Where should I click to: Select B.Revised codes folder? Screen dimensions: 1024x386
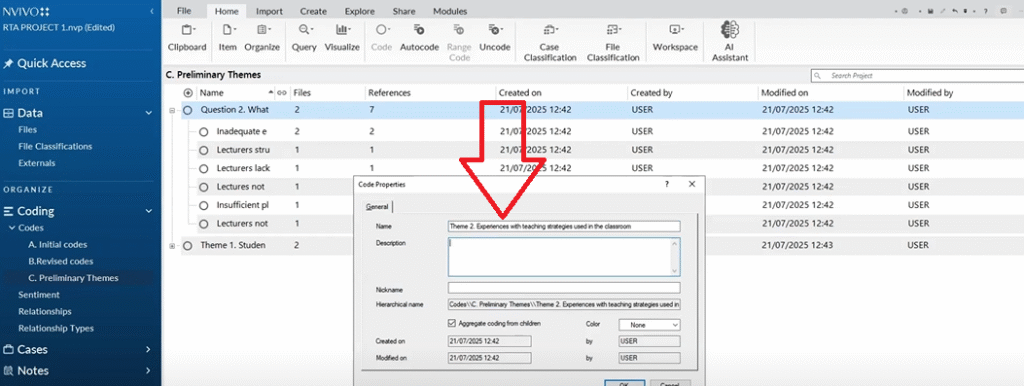(61, 261)
